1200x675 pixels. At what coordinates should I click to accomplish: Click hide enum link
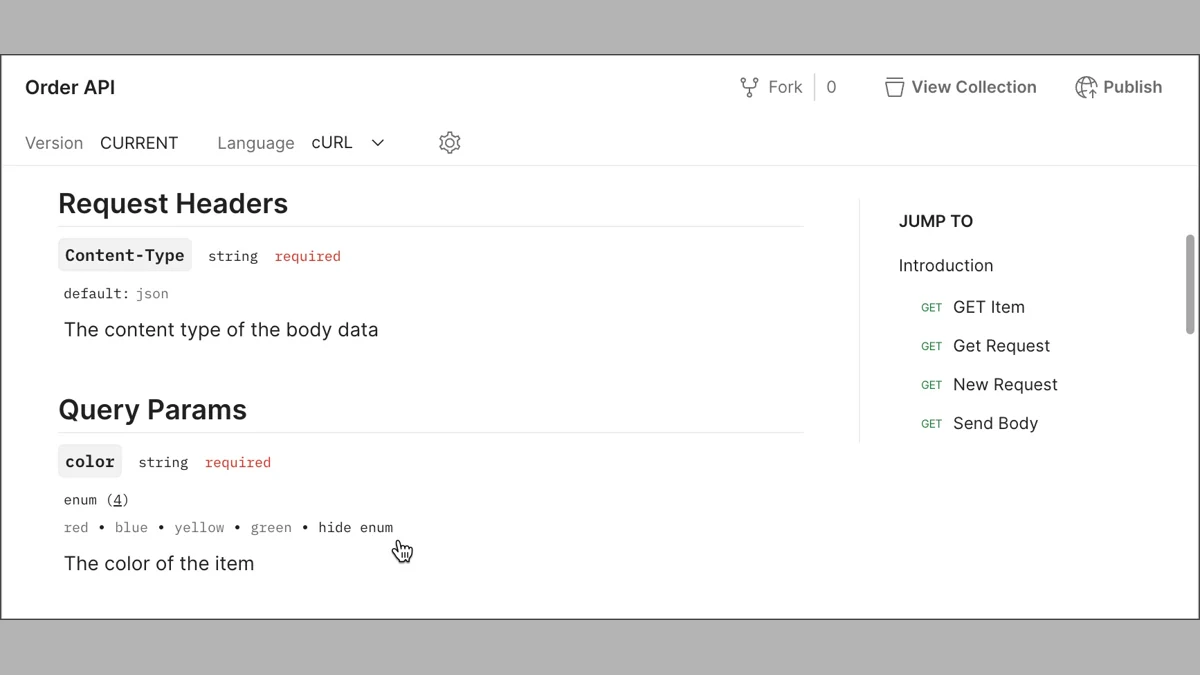[355, 528]
